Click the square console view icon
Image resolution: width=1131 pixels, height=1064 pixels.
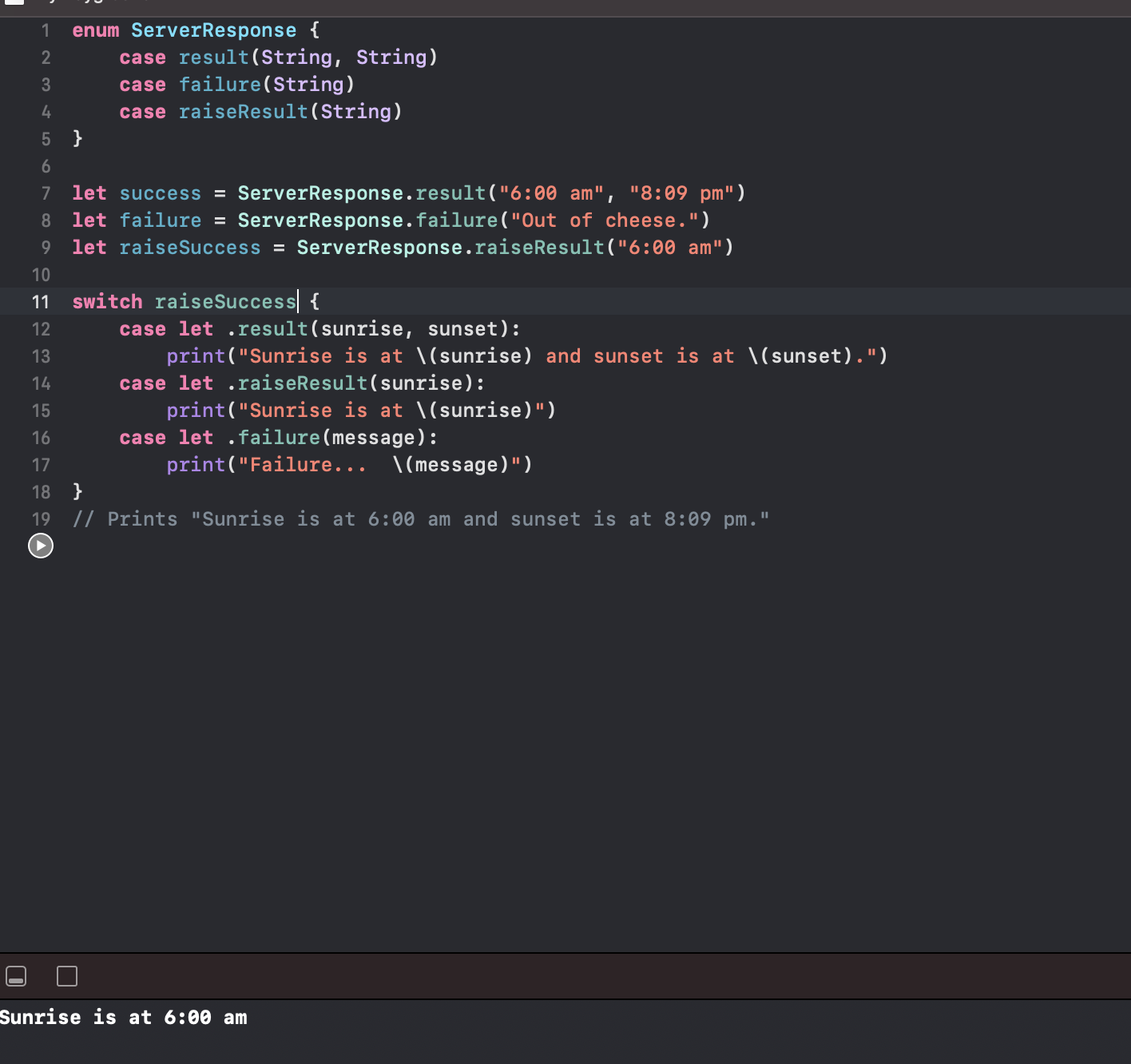[x=67, y=976]
